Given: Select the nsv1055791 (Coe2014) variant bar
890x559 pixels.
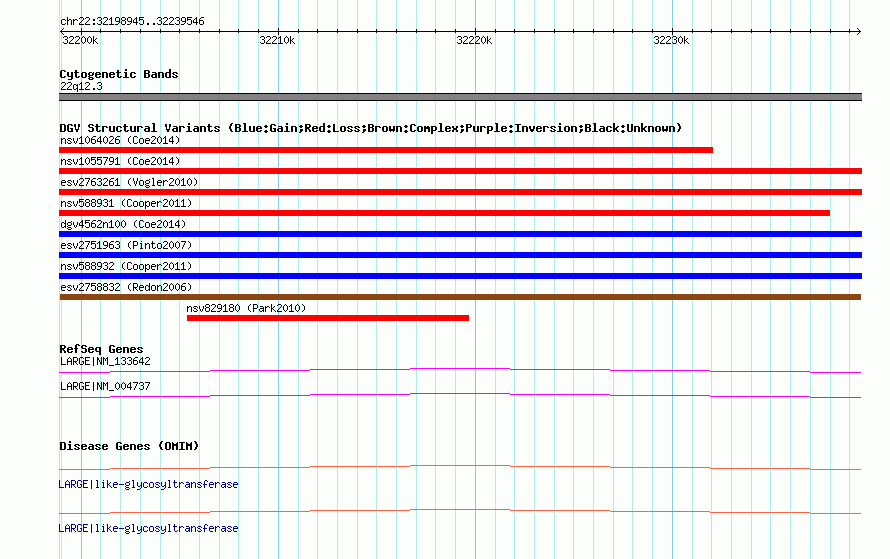Looking at the screenshot, I should pos(460,171).
